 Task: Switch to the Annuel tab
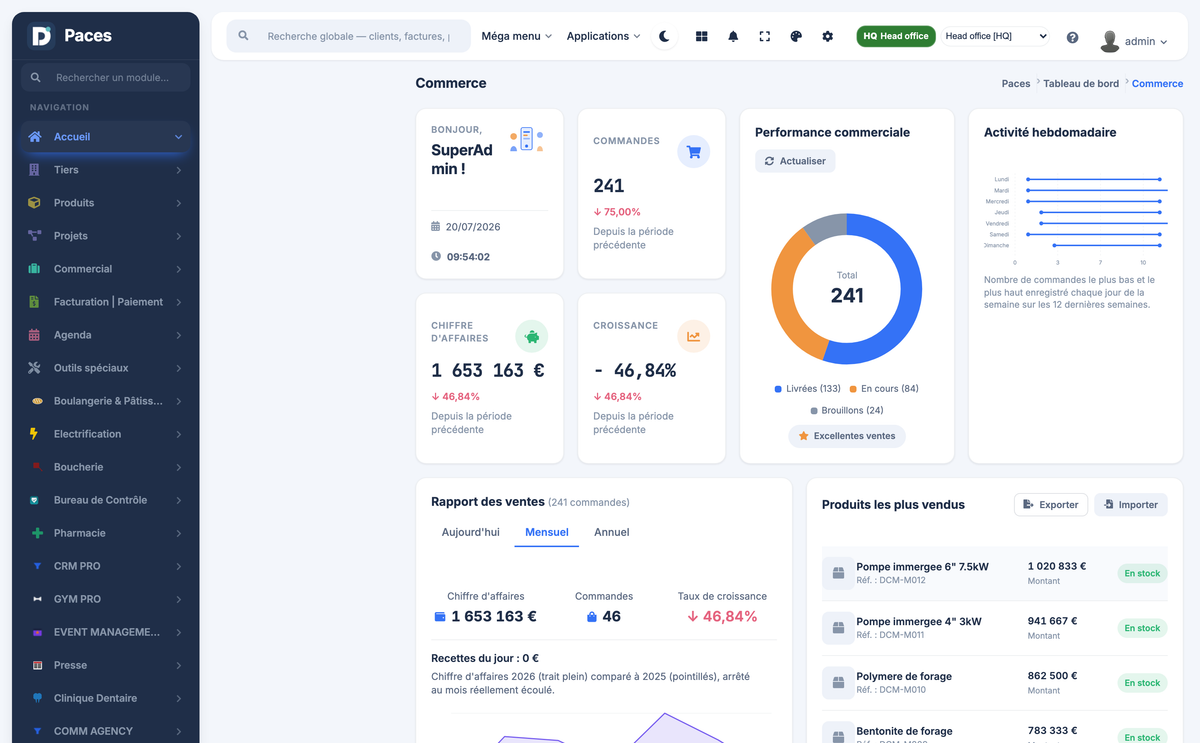tap(612, 532)
